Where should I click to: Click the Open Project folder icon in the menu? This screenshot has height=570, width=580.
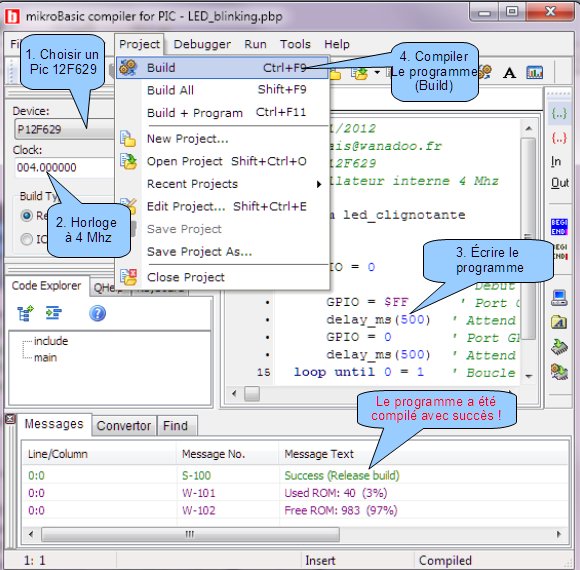tap(128, 161)
